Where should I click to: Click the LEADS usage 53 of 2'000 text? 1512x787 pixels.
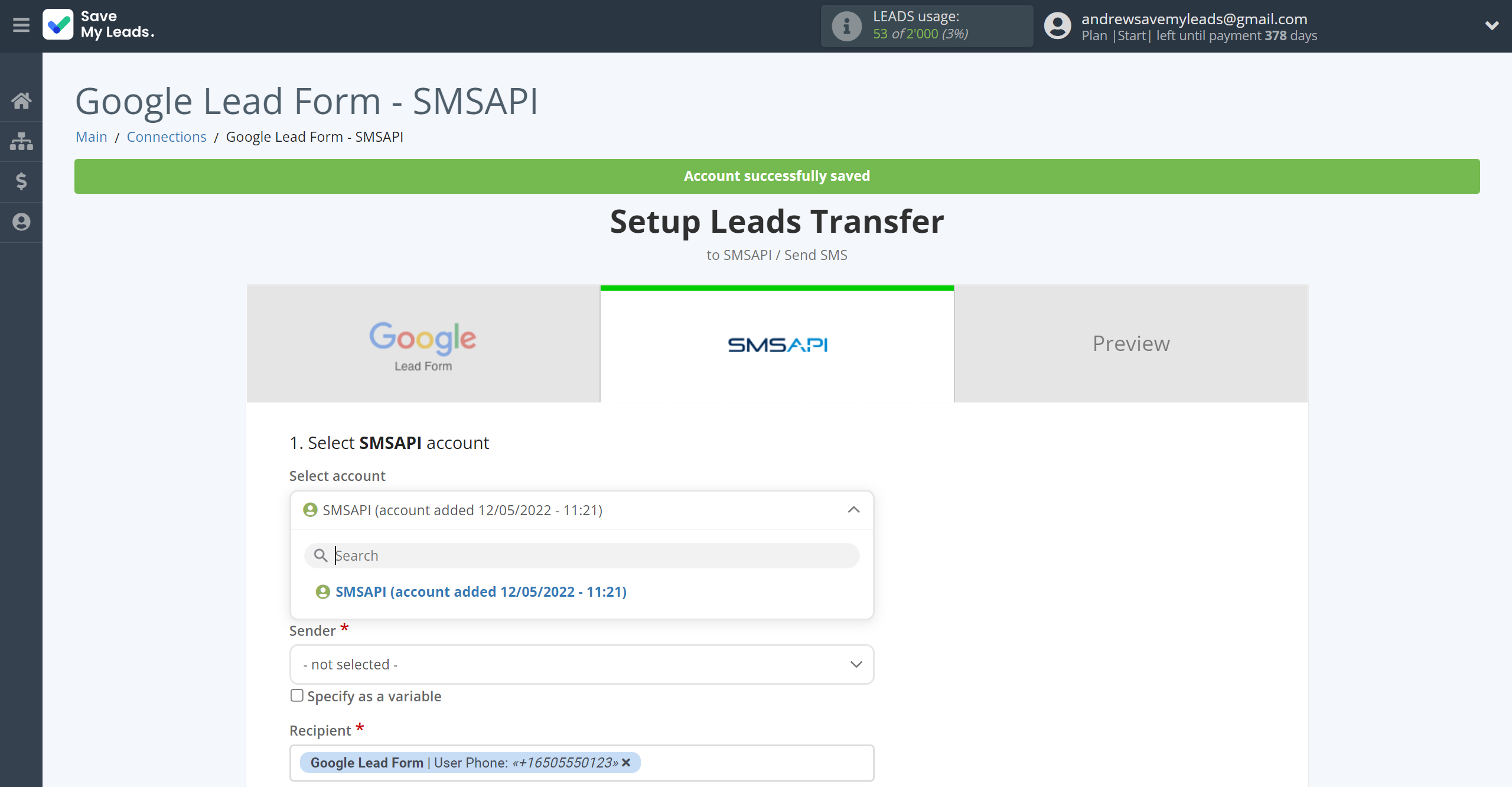(920, 34)
